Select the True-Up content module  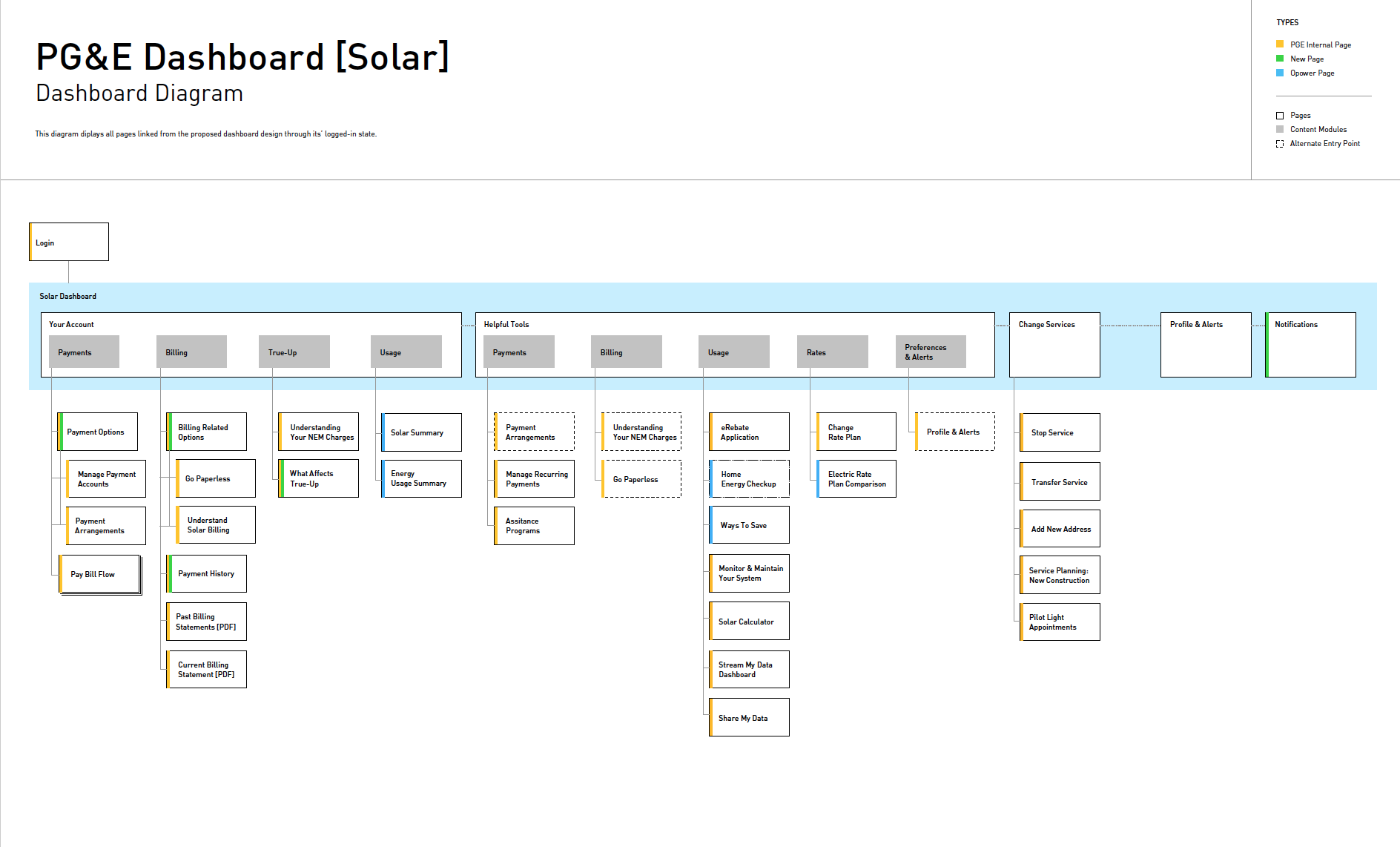tap(294, 352)
